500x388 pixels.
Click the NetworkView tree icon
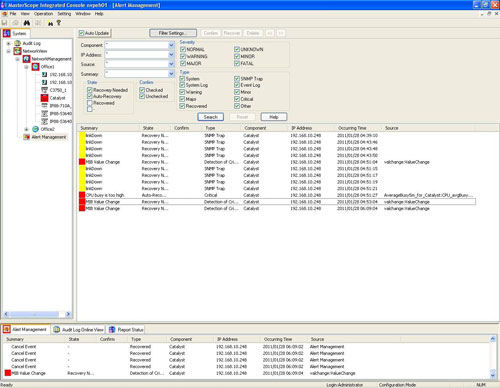pyautogui.click(x=17, y=51)
